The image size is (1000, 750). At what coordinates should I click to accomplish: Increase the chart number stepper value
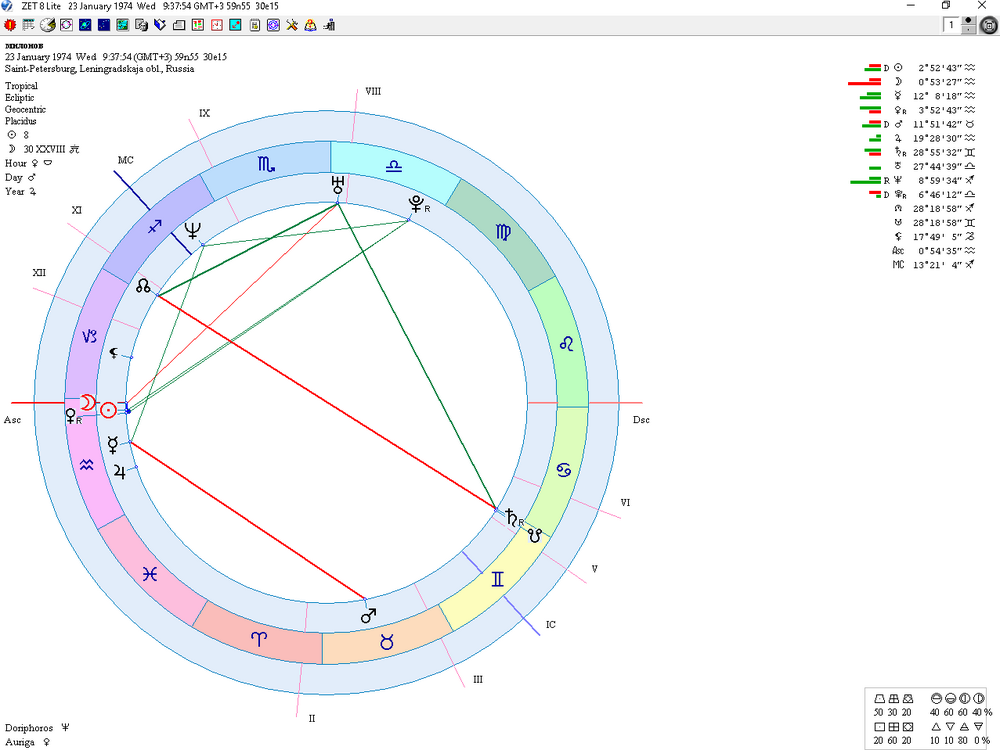click(969, 22)
